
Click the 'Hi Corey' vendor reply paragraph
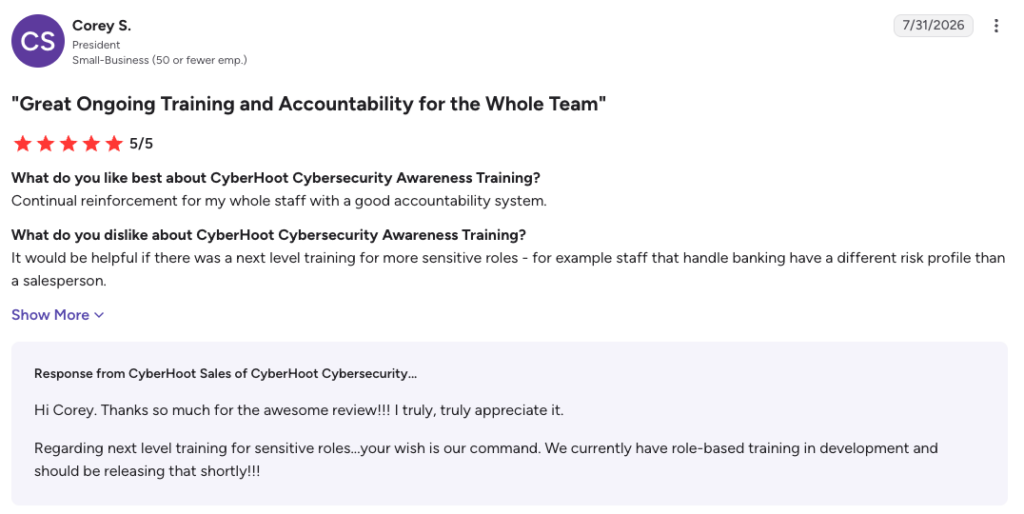coord(298,410)
